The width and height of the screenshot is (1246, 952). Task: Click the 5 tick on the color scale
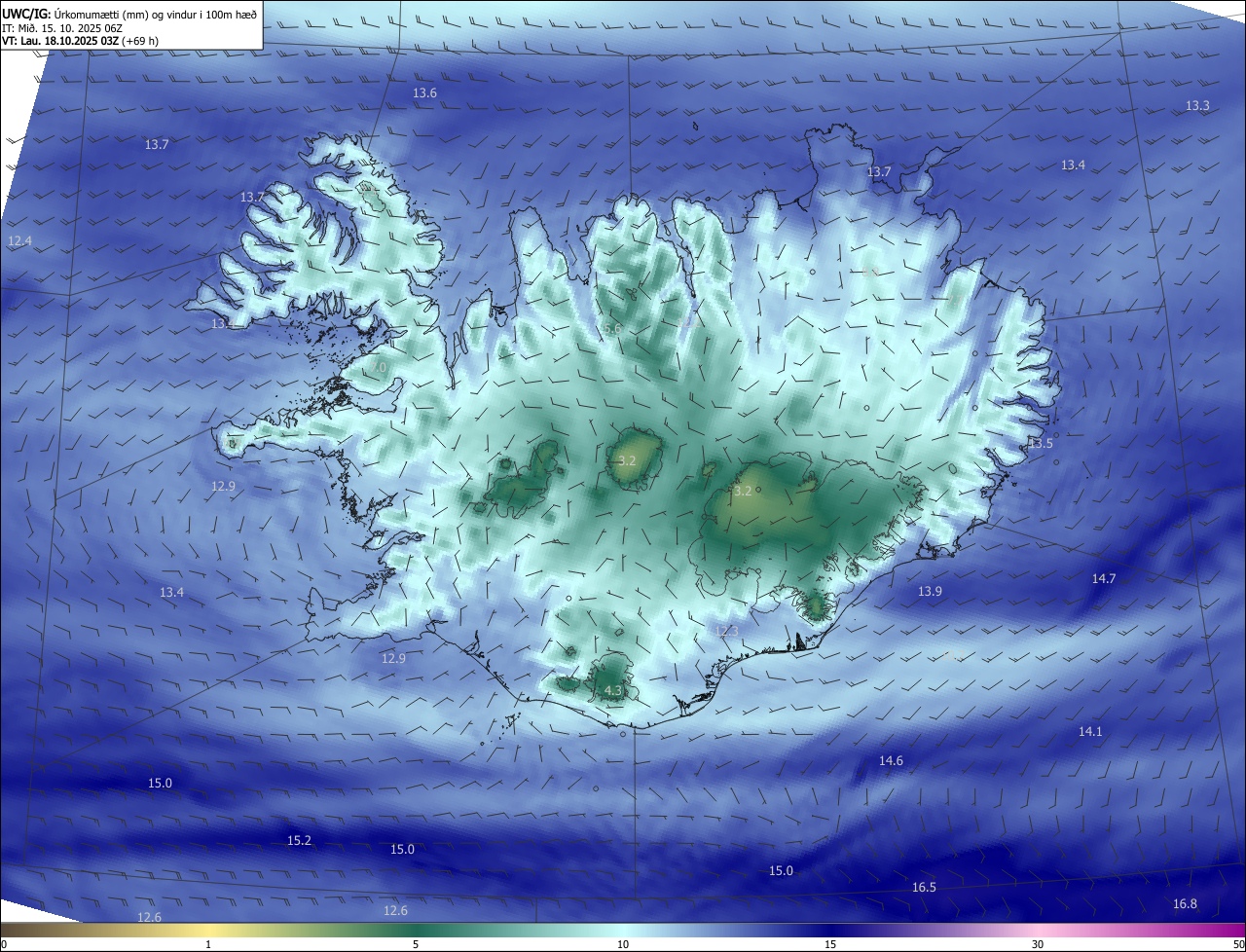[416, 944]
